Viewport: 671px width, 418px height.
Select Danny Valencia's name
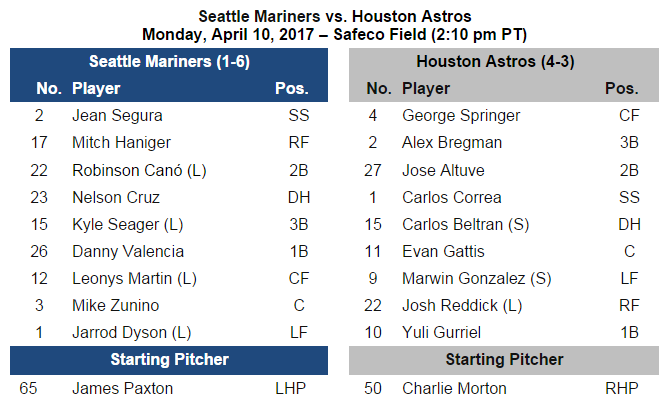(128, 252)
